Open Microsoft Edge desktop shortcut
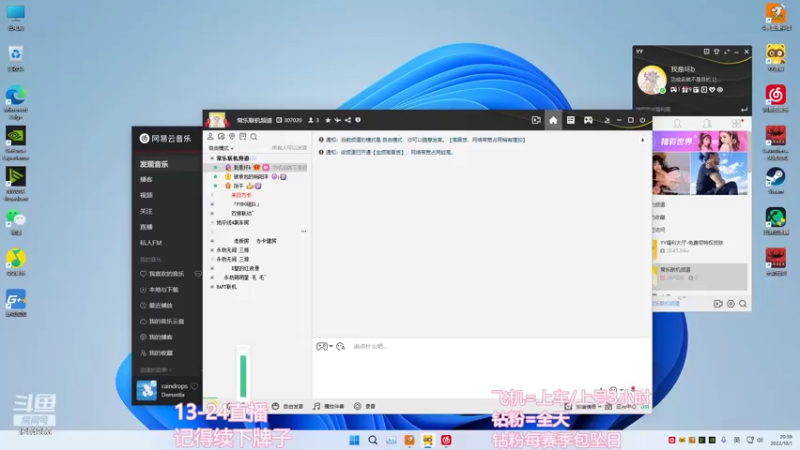800x450 pixels. (x=16, y=103)
